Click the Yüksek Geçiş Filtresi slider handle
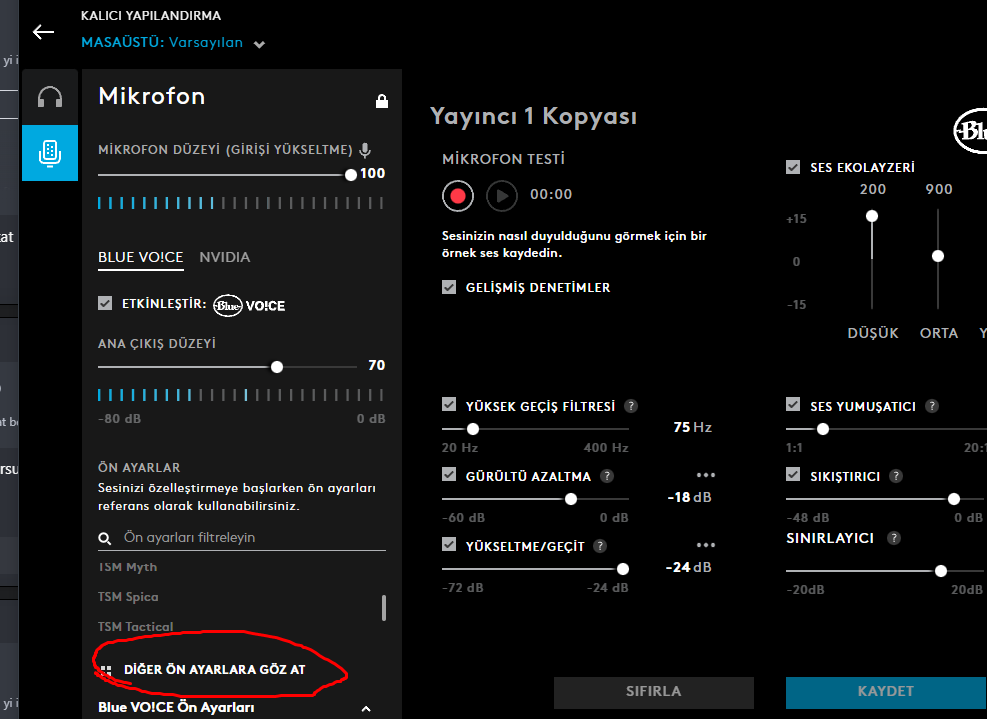The image size is (987, 719). coord(473,429)
